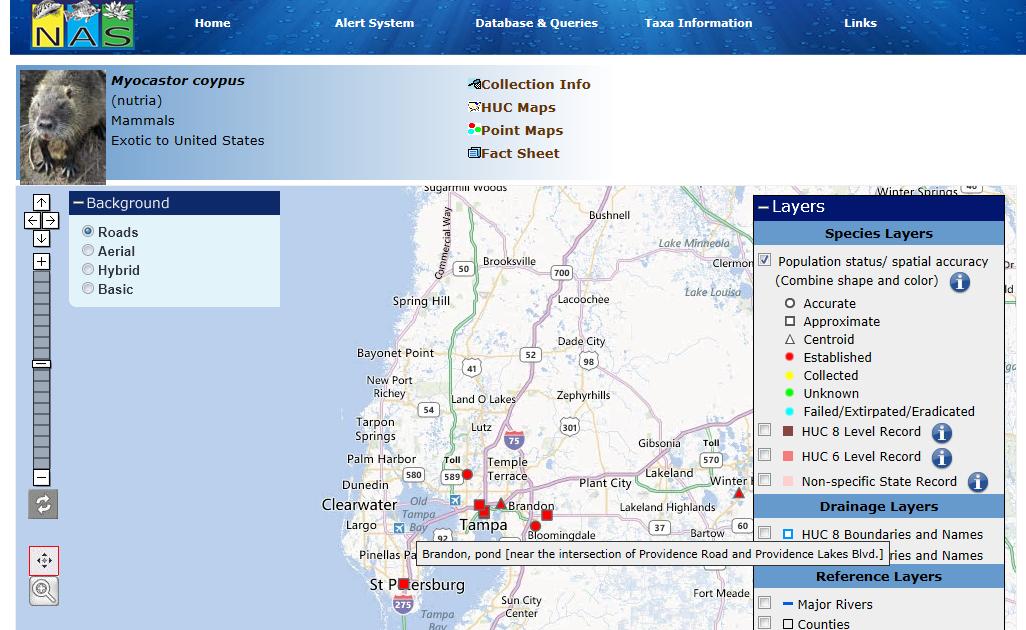1026x630 pixels.
Task: Click the zoom level slider handle
Action: click(x=41, y=364)
